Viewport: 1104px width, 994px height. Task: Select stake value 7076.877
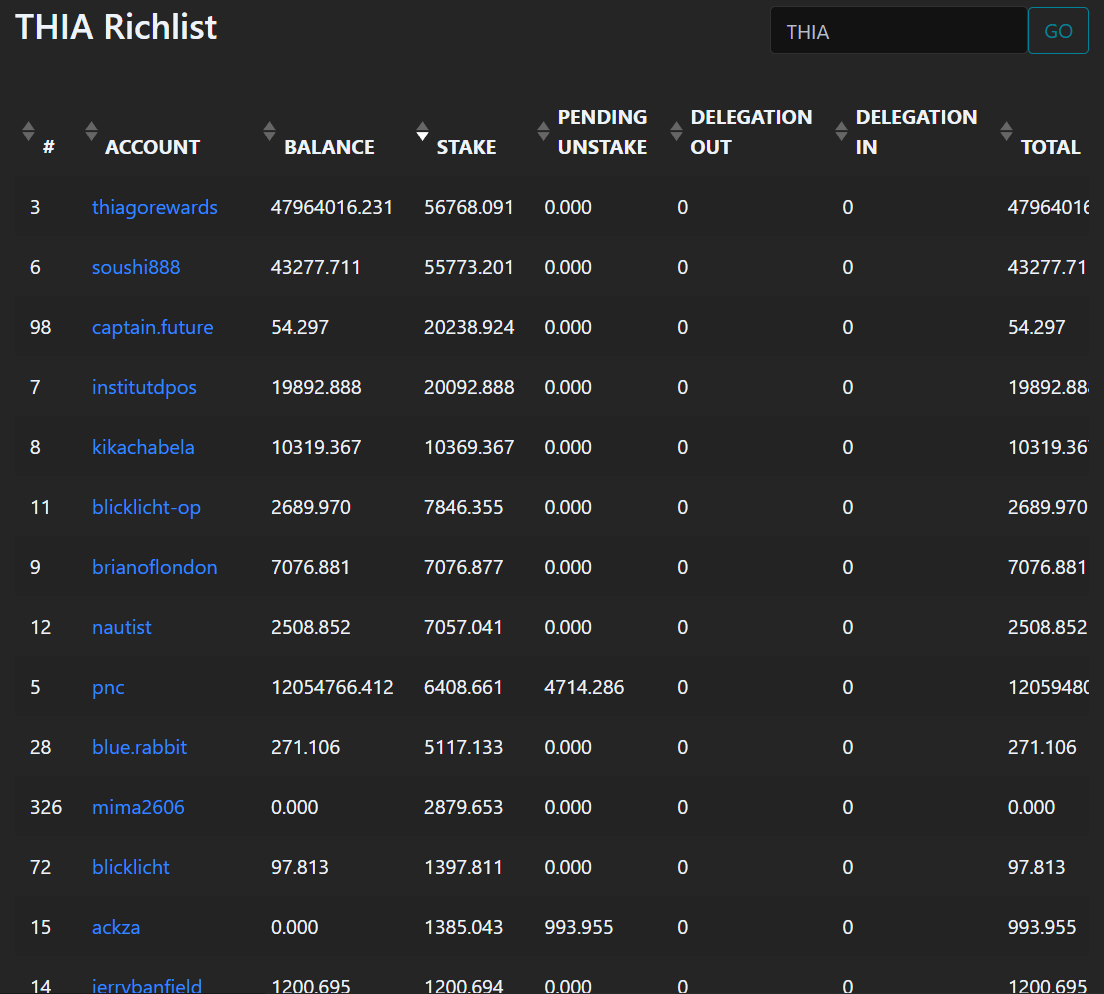pyautogui.click(x=463, y=567)
